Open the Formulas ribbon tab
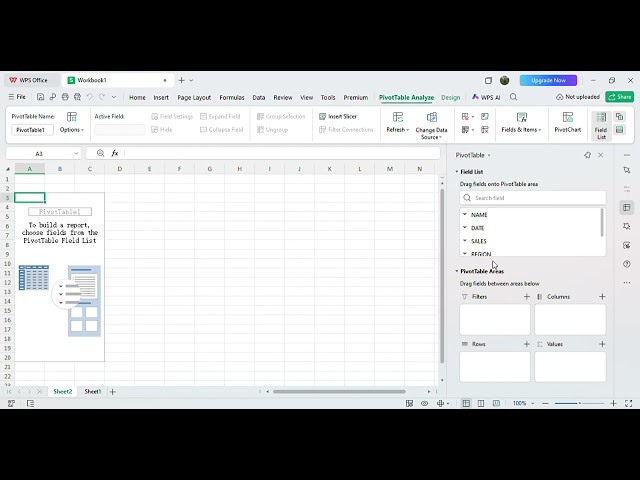 point(232,98)
